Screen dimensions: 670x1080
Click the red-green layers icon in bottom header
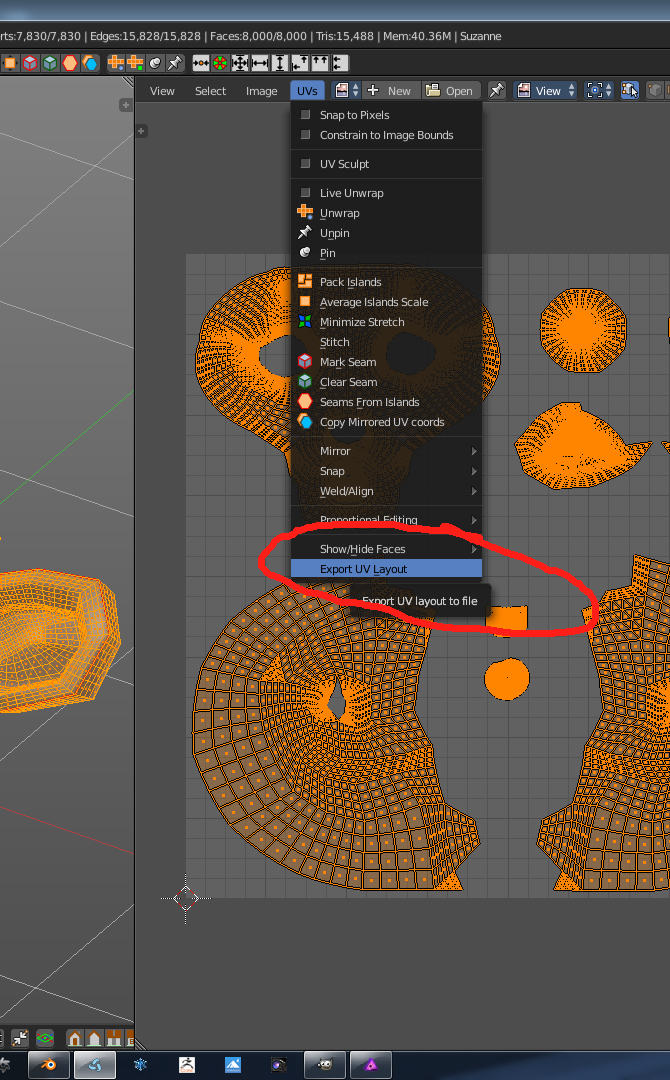click(45, 1037)
